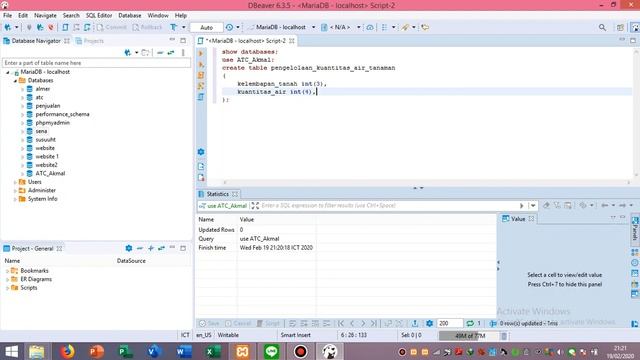Screen dimensions: 640x360
Task: Open the MariaDB - localhost connection dropdown
Action: [x=313, y=27]
